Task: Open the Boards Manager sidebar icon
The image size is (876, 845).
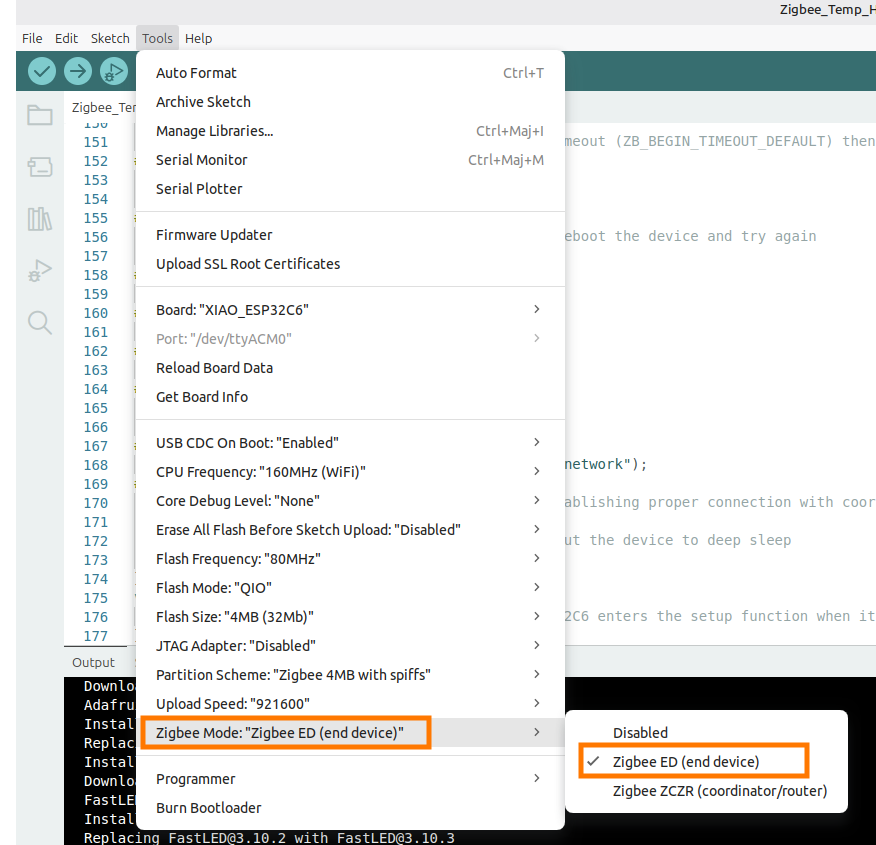Action: [40, 167]
